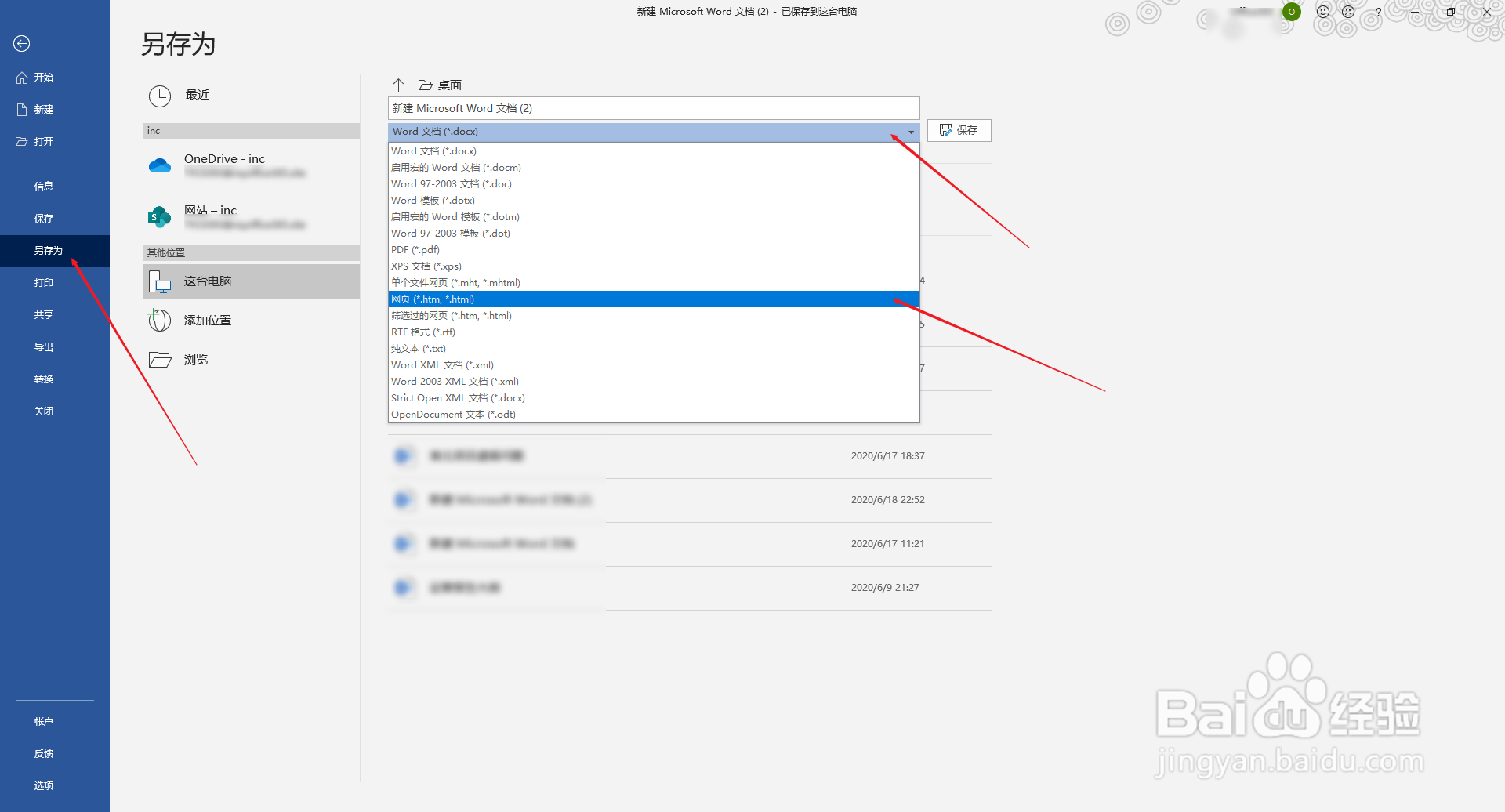Select Word 文档 (*.docx) from the list
The height and width of the screenshot is (812, 1505).
[654, 151]
